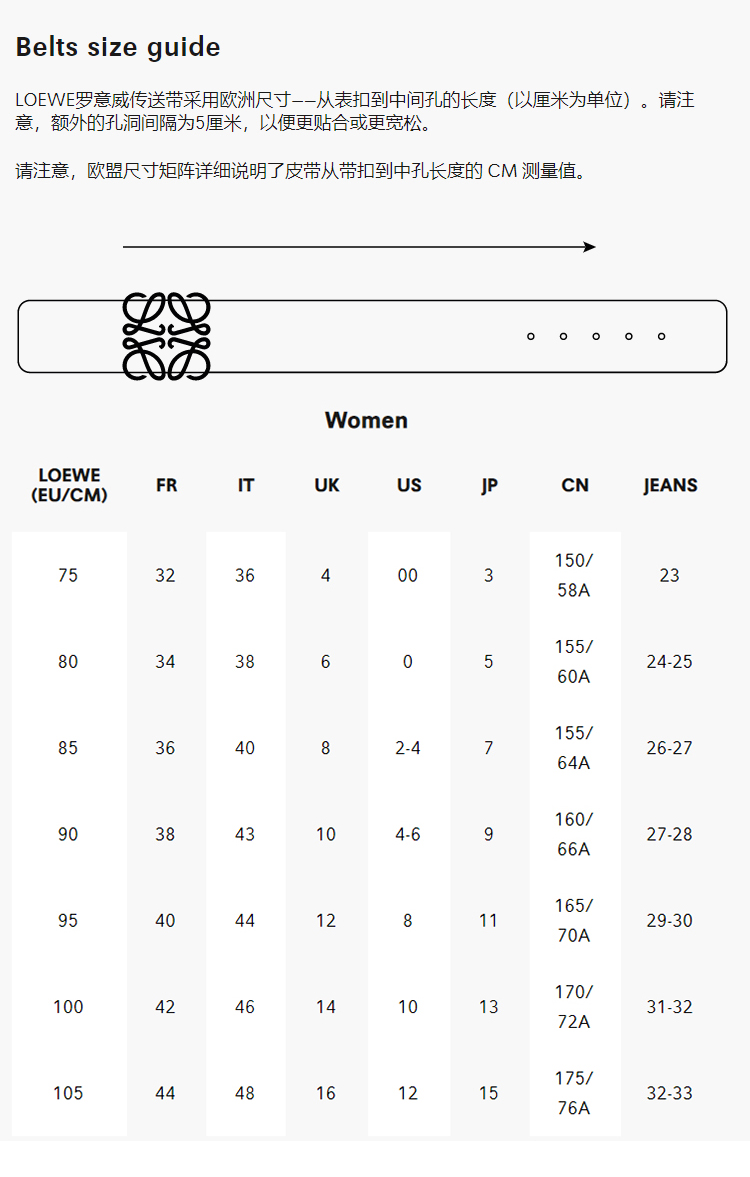Click the second belt hole from the left
Viewport: 750px width, 1177px height.
coord(563,336)
